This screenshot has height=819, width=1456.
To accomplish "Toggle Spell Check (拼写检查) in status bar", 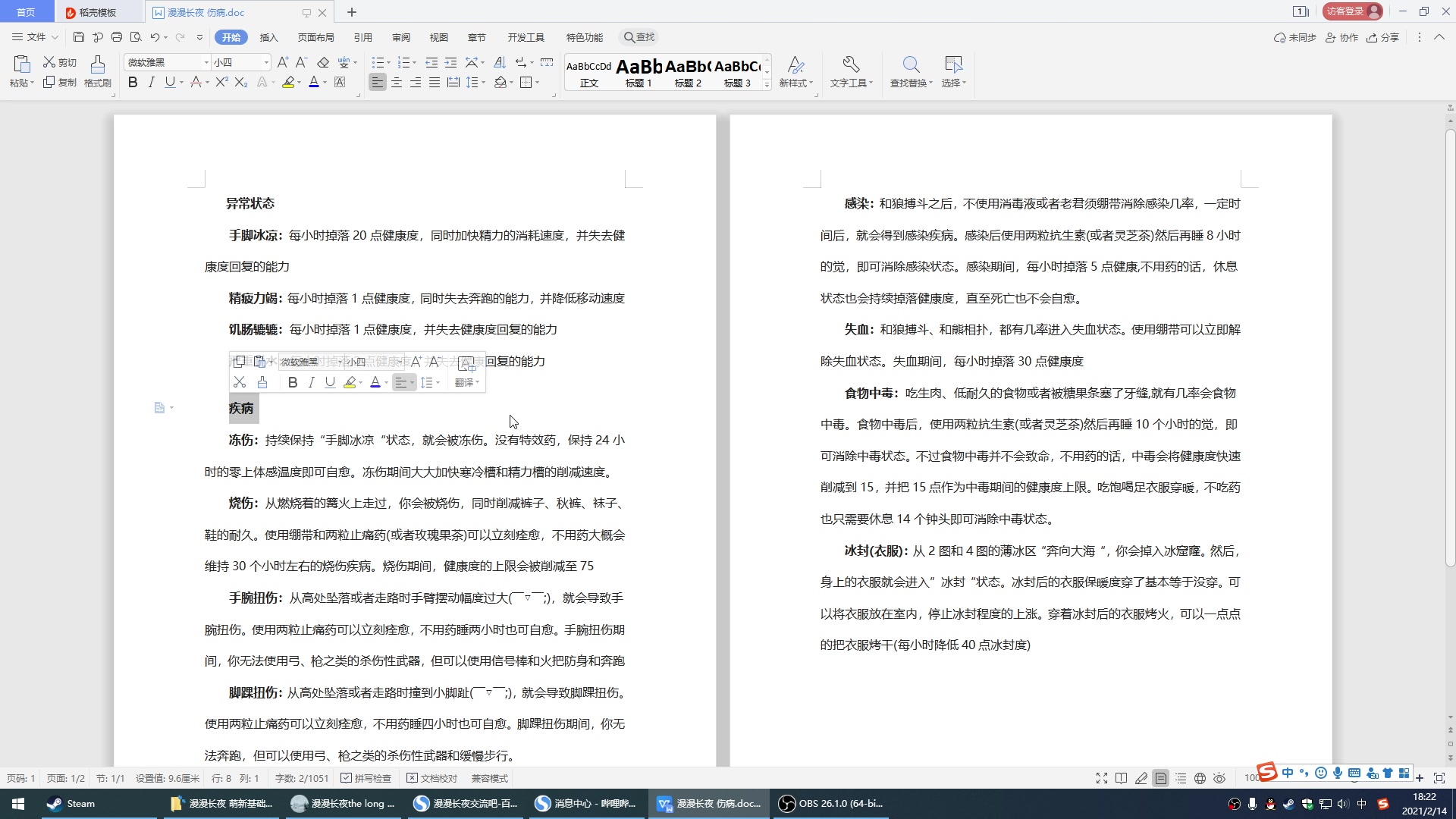I will [x=366, y=778].
